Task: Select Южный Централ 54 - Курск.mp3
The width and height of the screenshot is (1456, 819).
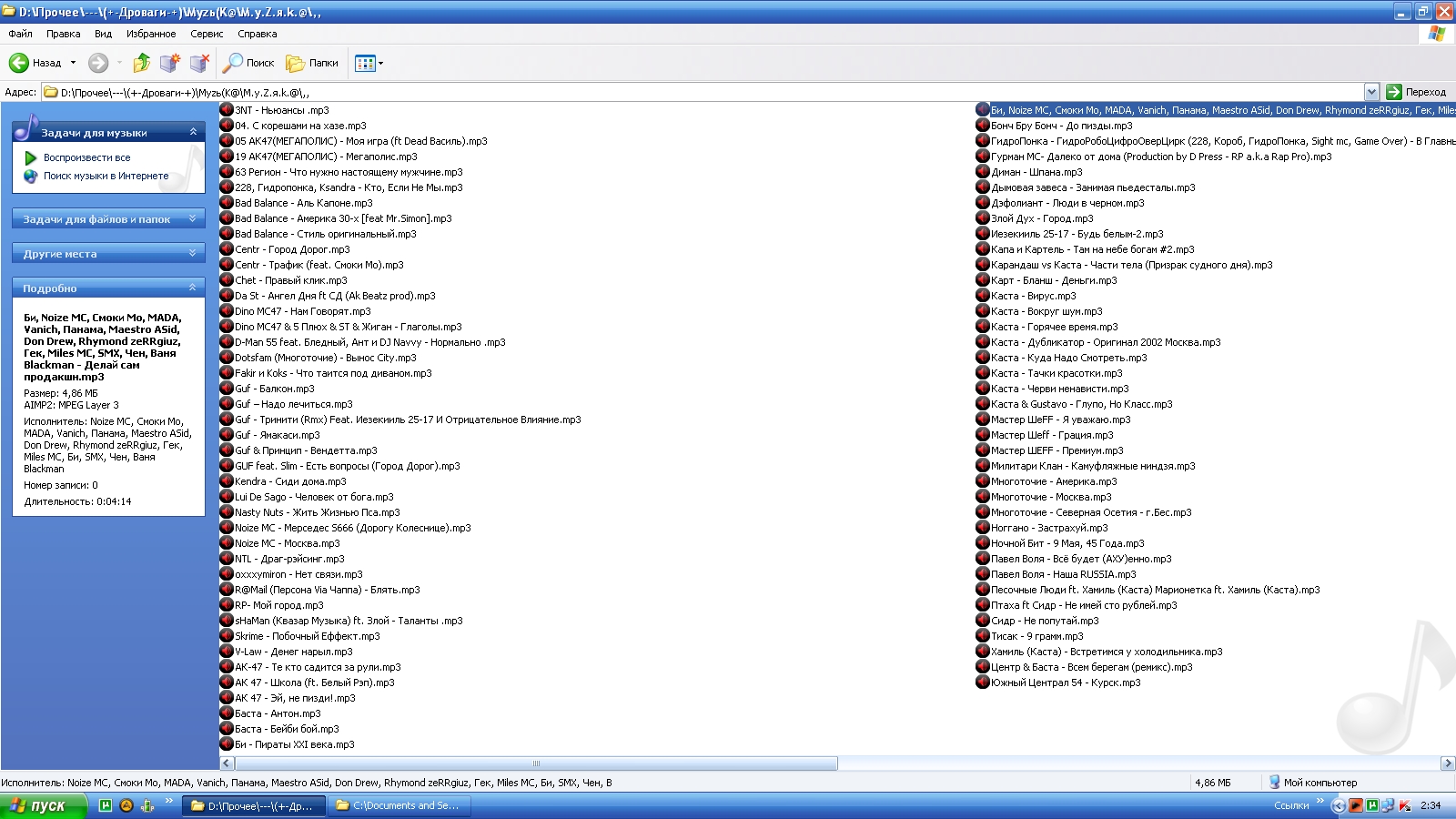Action: pyautogui.click(x=1066, y=682)
